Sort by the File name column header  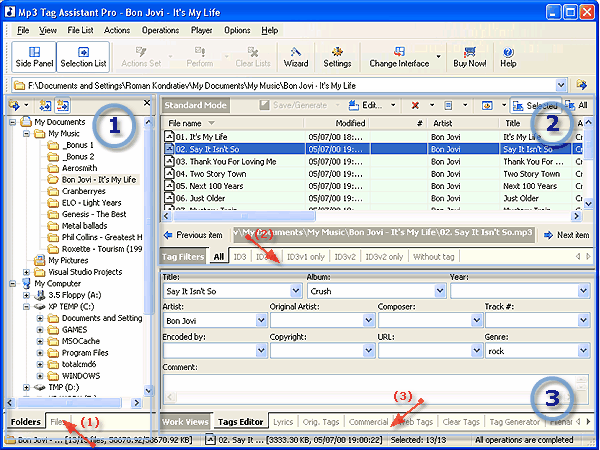click(233, 123)
